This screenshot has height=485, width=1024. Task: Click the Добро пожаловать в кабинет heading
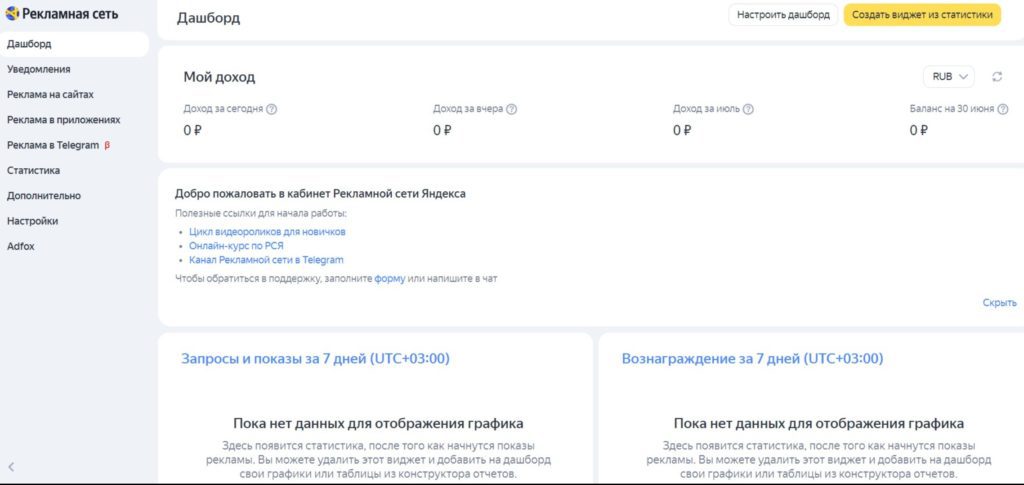[x=321, y=194]
